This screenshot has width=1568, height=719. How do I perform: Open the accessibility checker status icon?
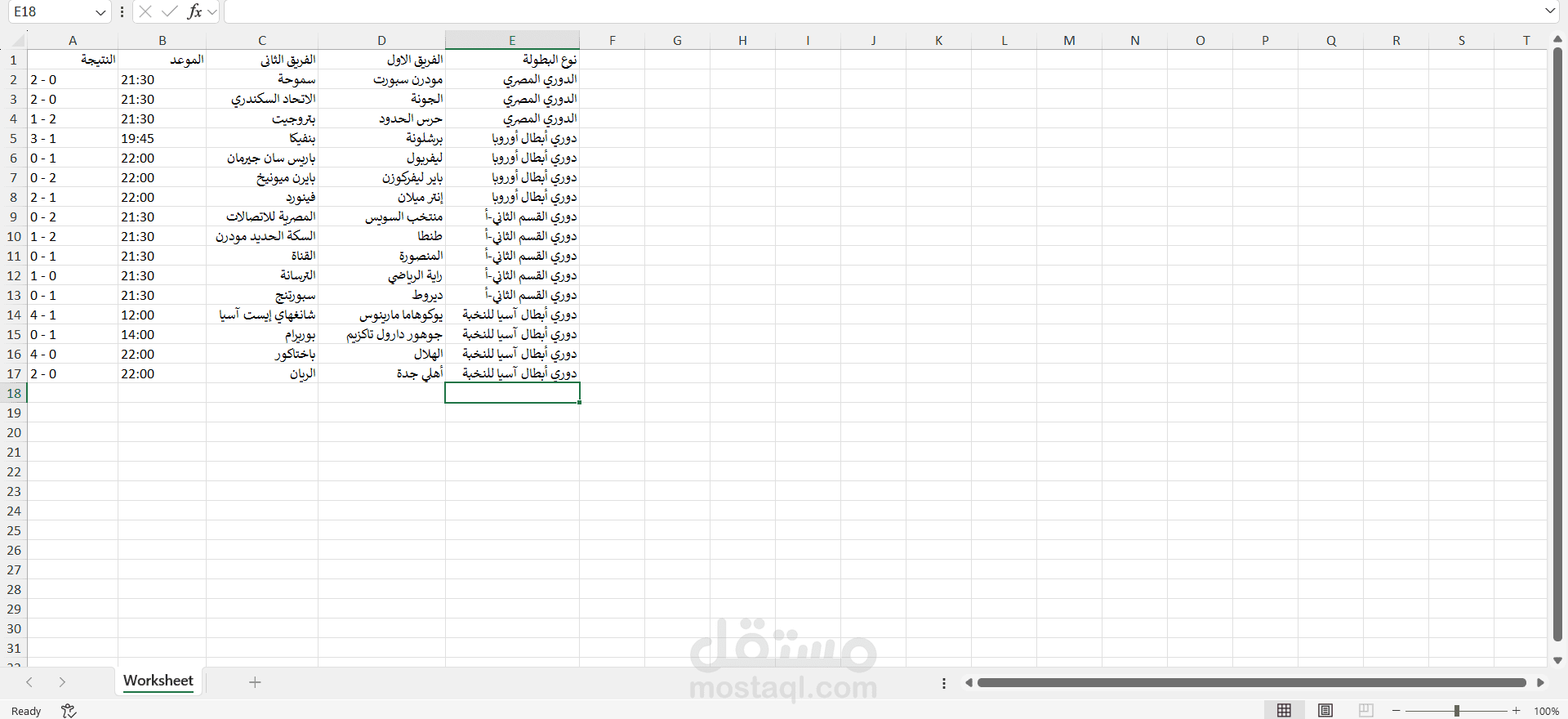click(x=69, y=711)
